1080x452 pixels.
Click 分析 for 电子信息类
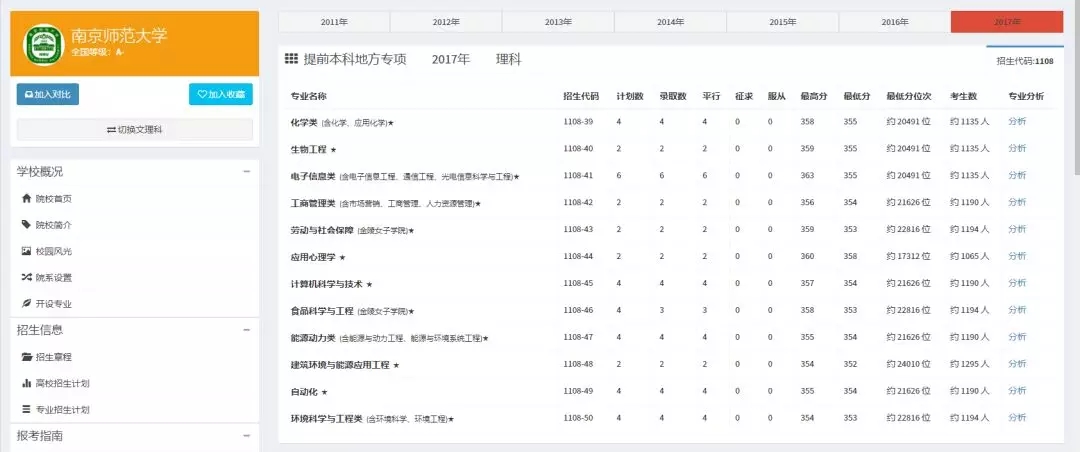click(x=1017, y=176)
